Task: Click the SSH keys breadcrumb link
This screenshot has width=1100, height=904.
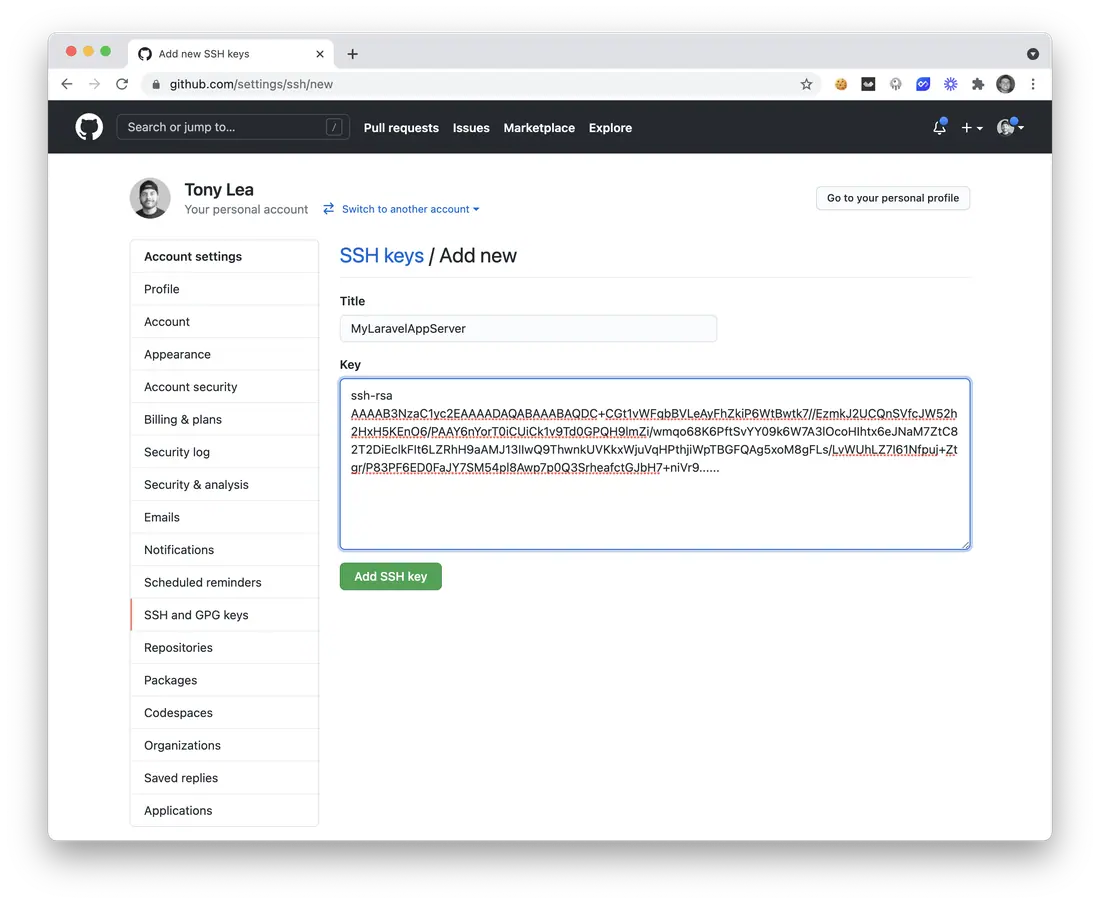Action: pyautogui.click(x=382, y=256)
